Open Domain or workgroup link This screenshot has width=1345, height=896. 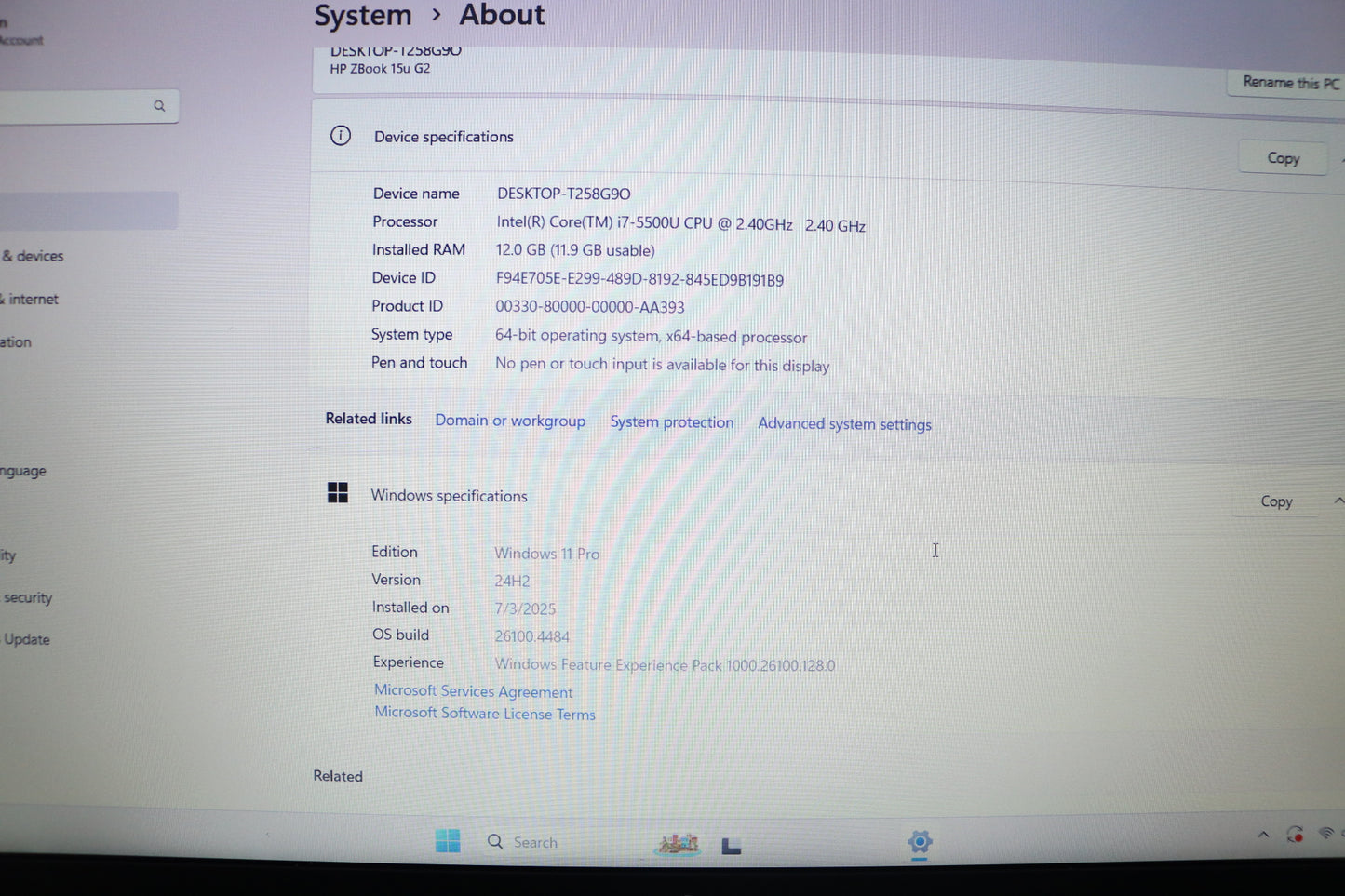click(510, 421)
